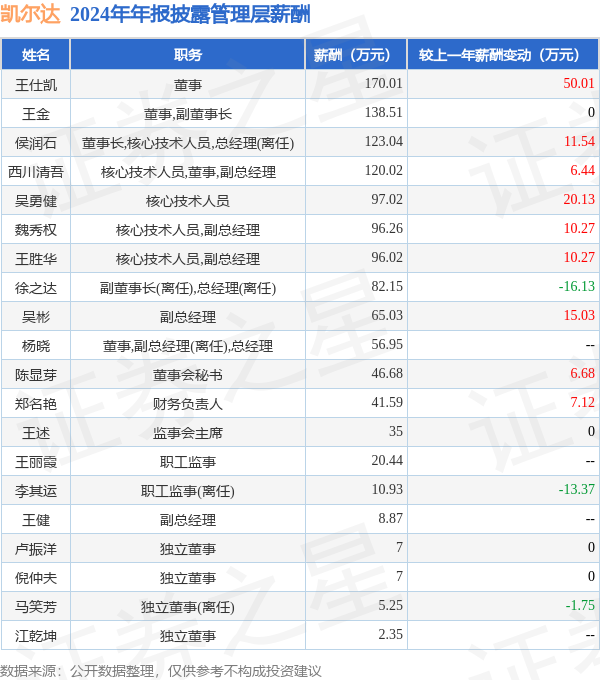Select the name 王金
The height and width of the screenshot is (680, 600).
(36, 114)
